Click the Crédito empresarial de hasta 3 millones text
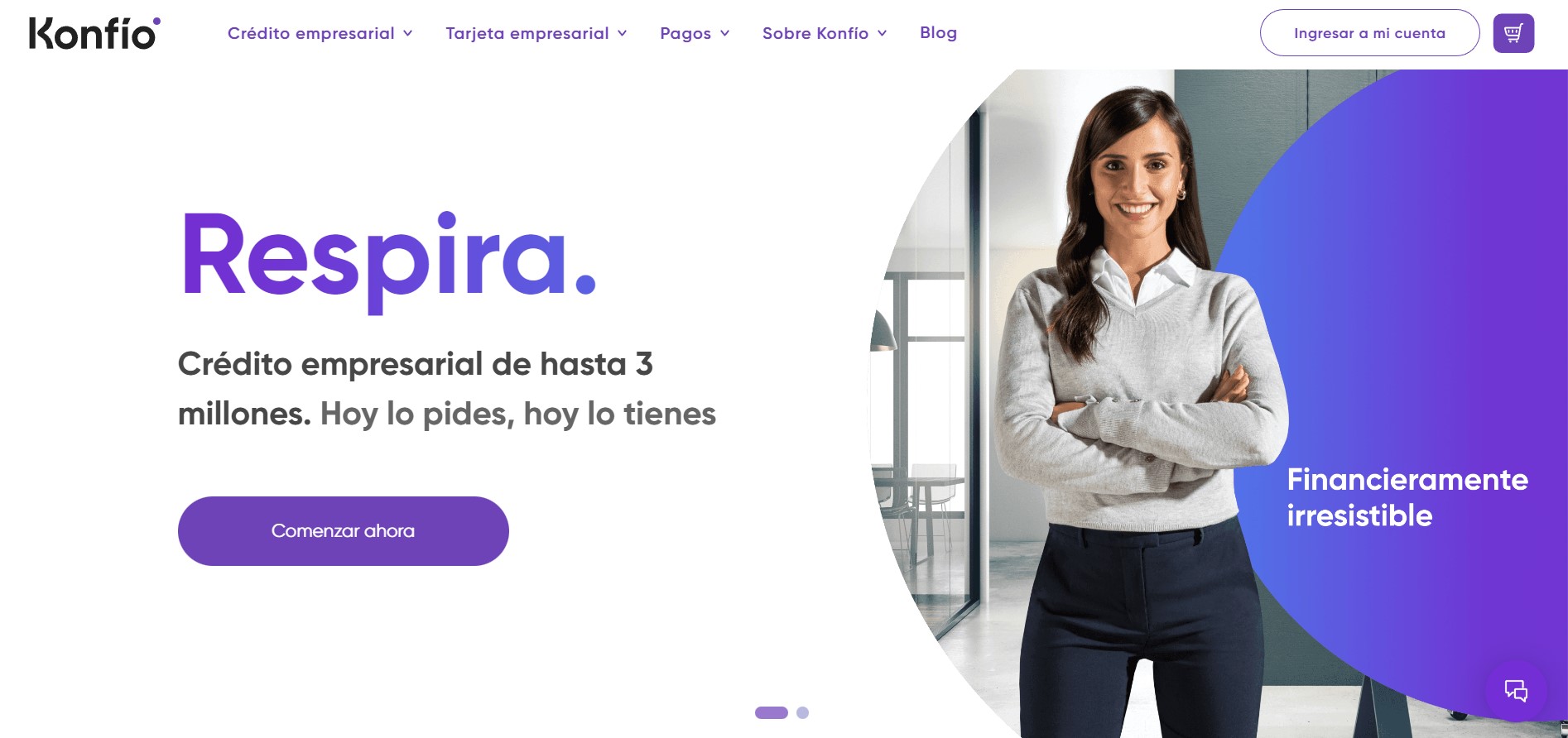The width and height of the screenshot is (1568, 738). click(x=415, y=388)
